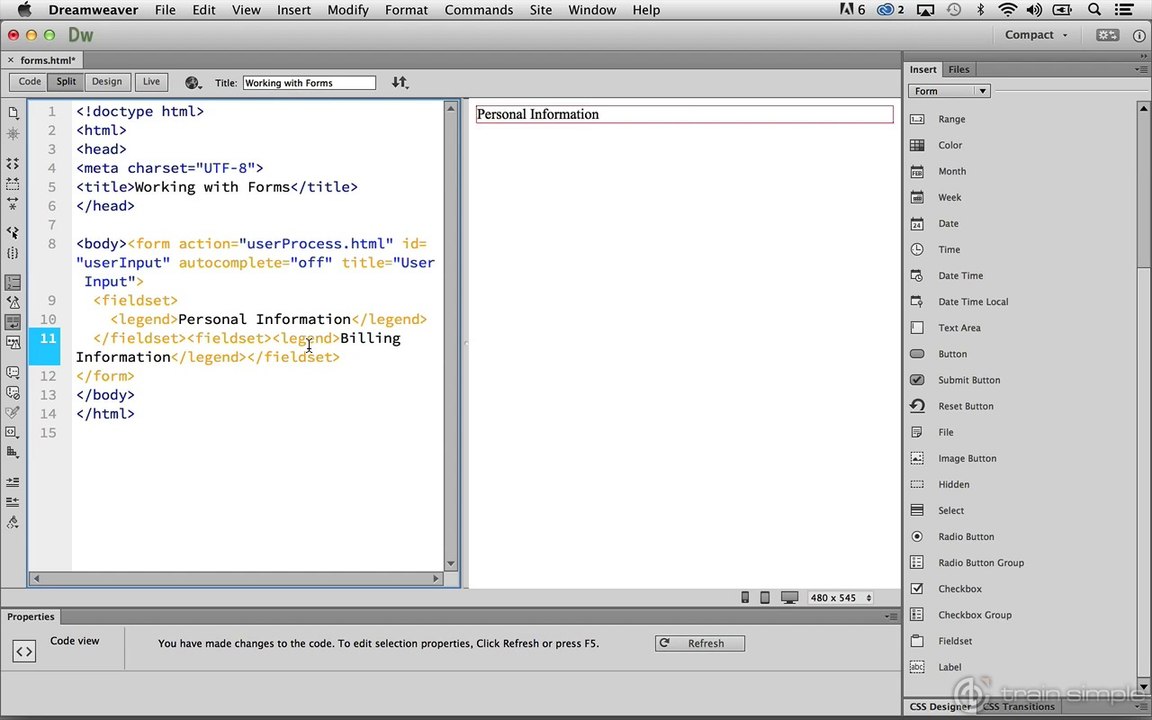1152x720 pixels.
Task: Click Sync Settings icon in application bar
Action: point(1107,35)
